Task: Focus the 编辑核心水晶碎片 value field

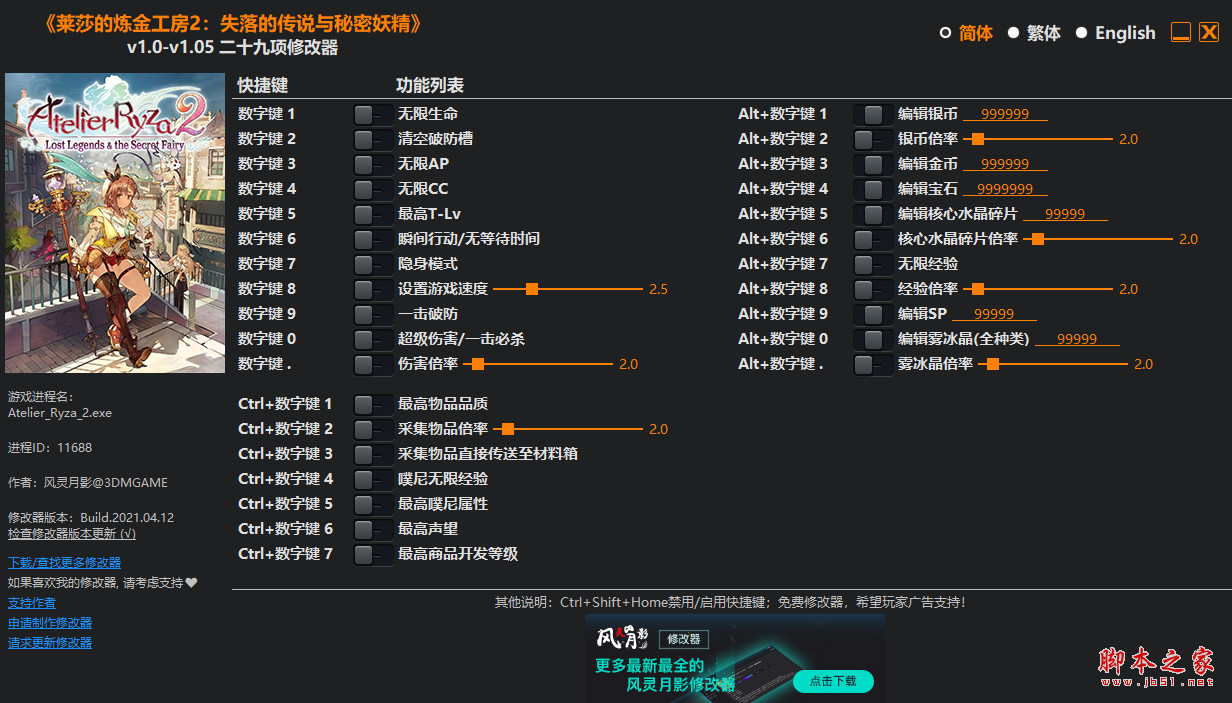Action: point(1065,214)
